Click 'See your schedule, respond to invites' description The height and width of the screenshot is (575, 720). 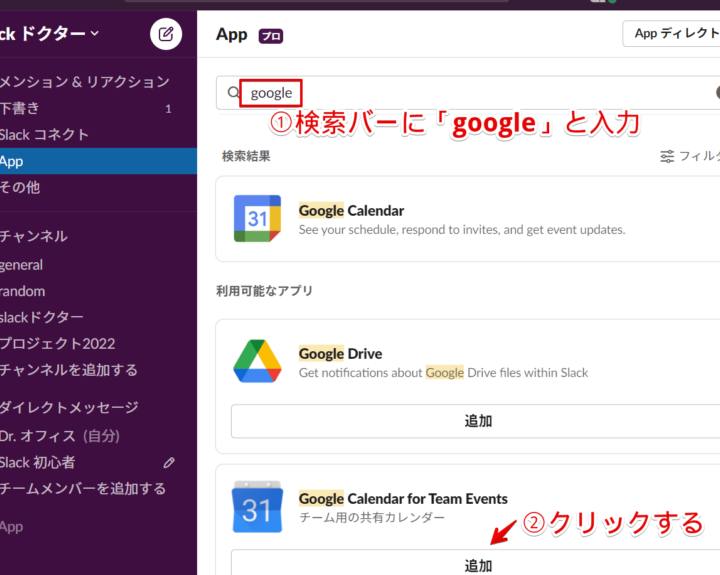(x=462, y=230)
